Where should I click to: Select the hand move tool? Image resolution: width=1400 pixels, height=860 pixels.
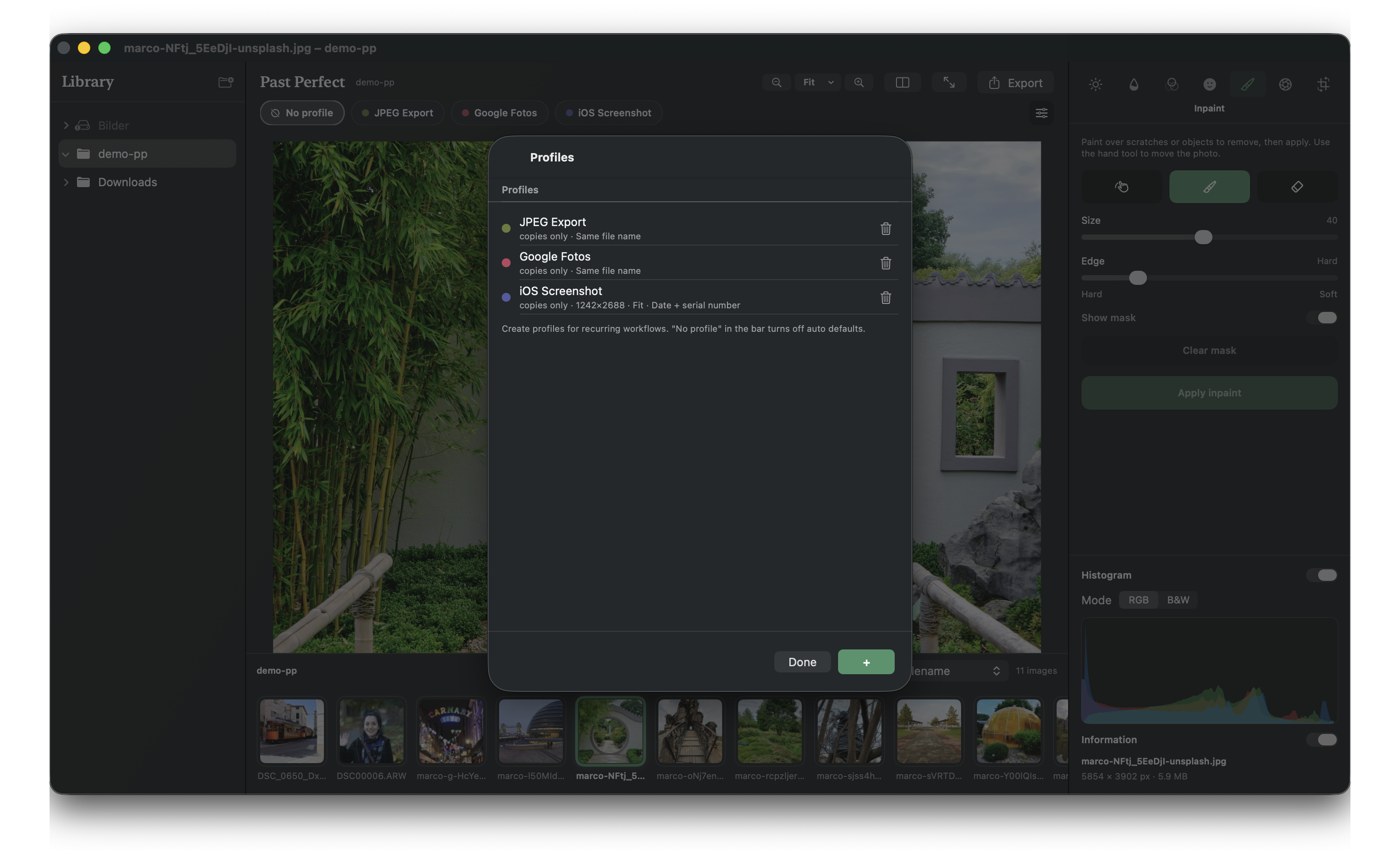pyautogui.click(x=1121, y=187)
